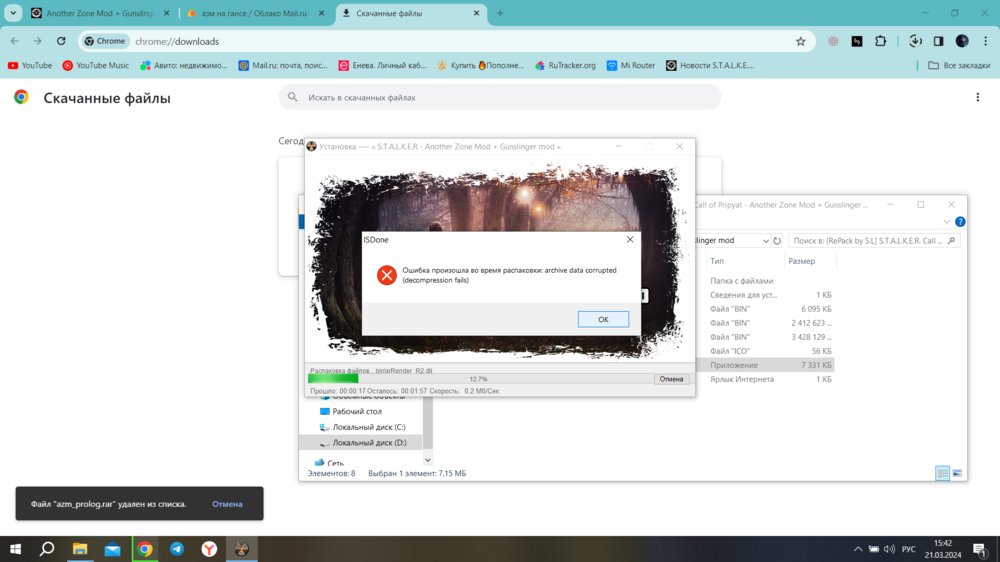The width and height of the screenshot is (1000, 562).
Task: Open the Chrome downloads tray icon
Action: pos(915,41)
